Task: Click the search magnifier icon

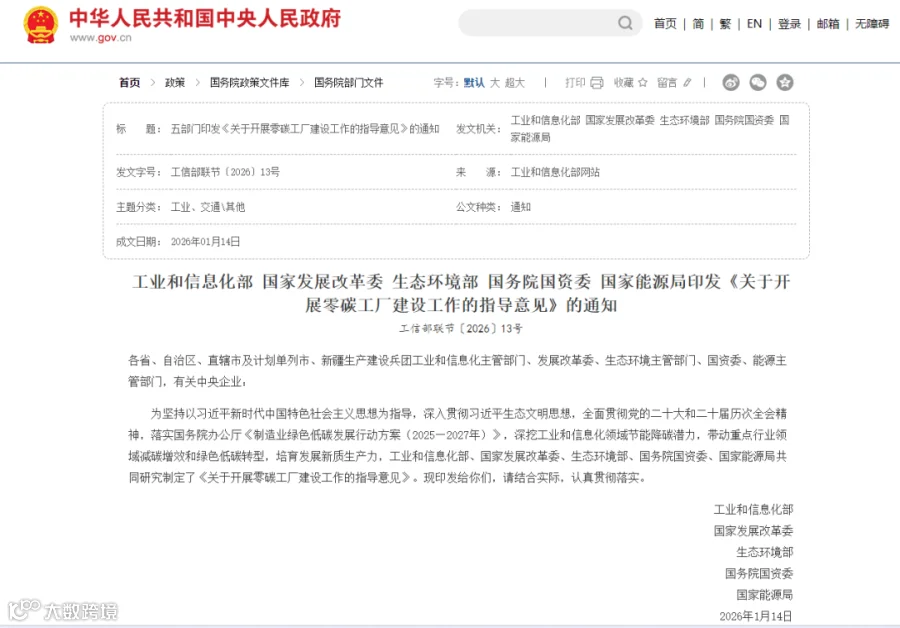Action: [x=625, y=23]
